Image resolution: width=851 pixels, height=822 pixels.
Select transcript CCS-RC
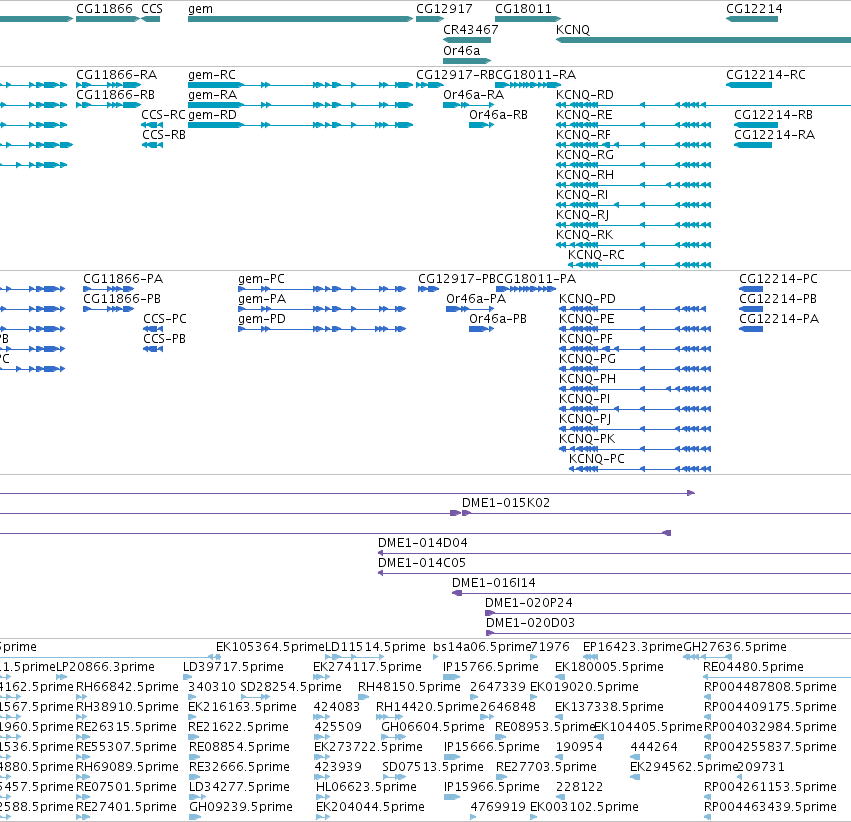tap(163, 114)
